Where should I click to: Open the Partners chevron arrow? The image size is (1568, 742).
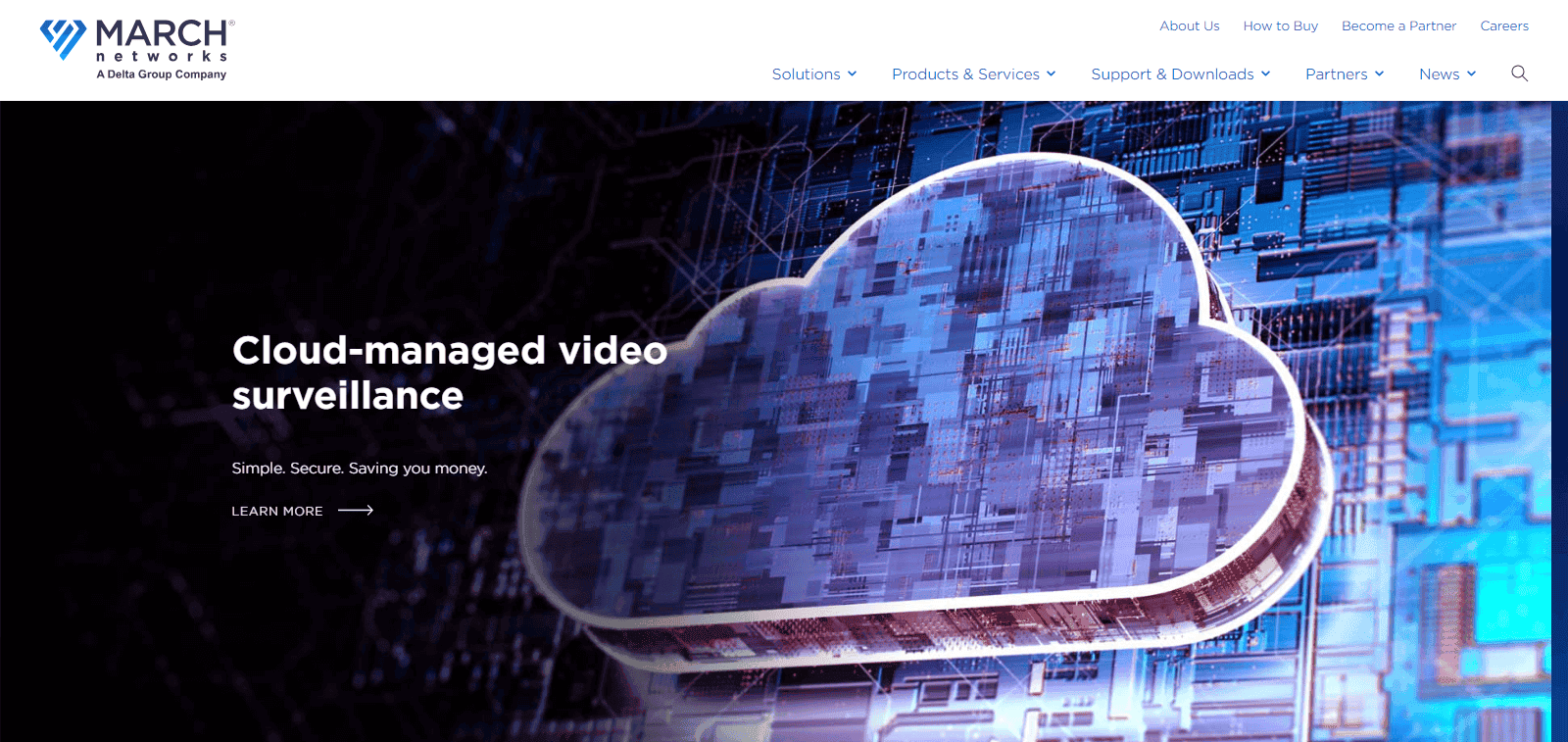(1380, 74)
